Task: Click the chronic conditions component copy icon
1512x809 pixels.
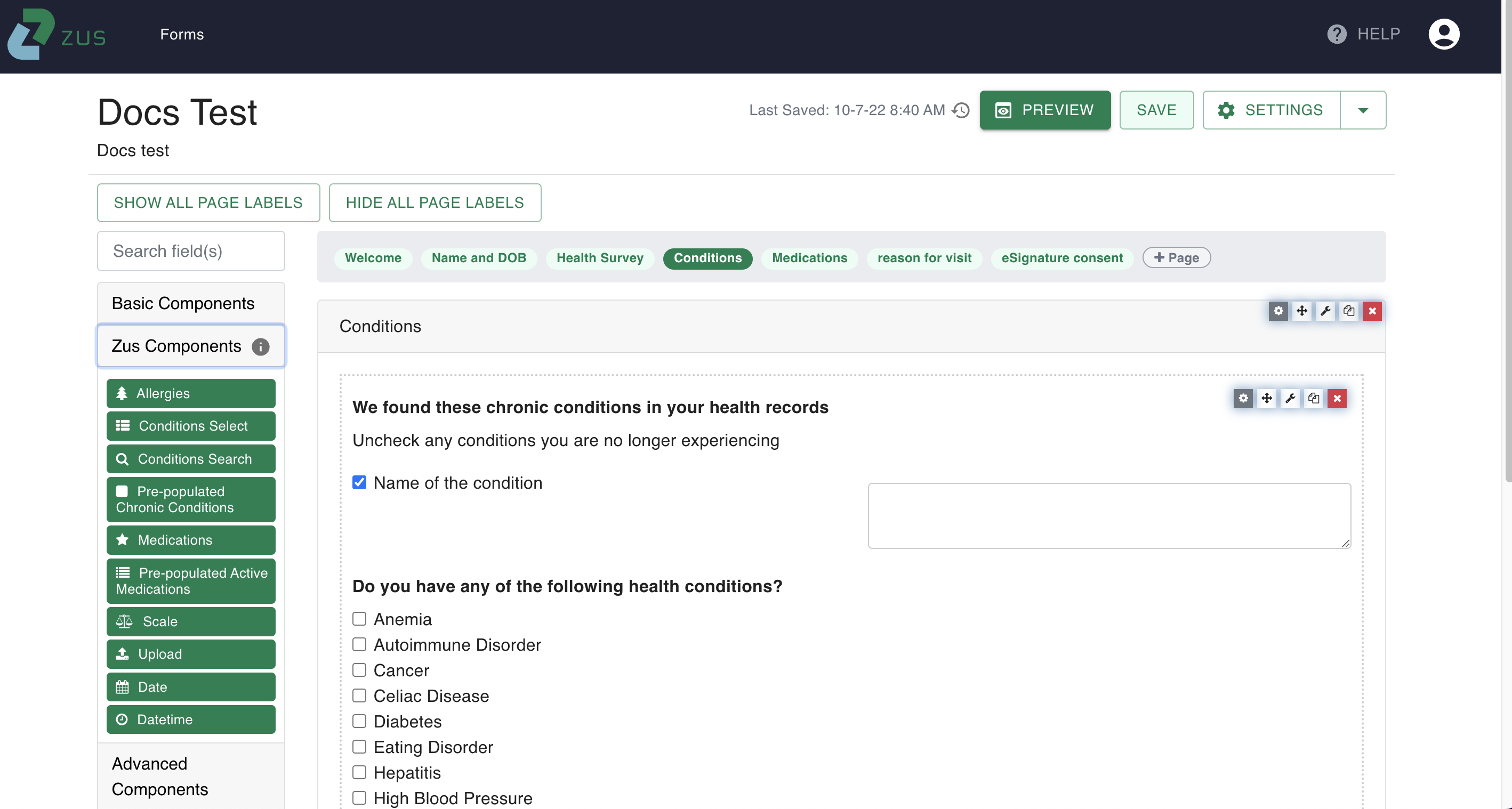Action: [1313, 398]
